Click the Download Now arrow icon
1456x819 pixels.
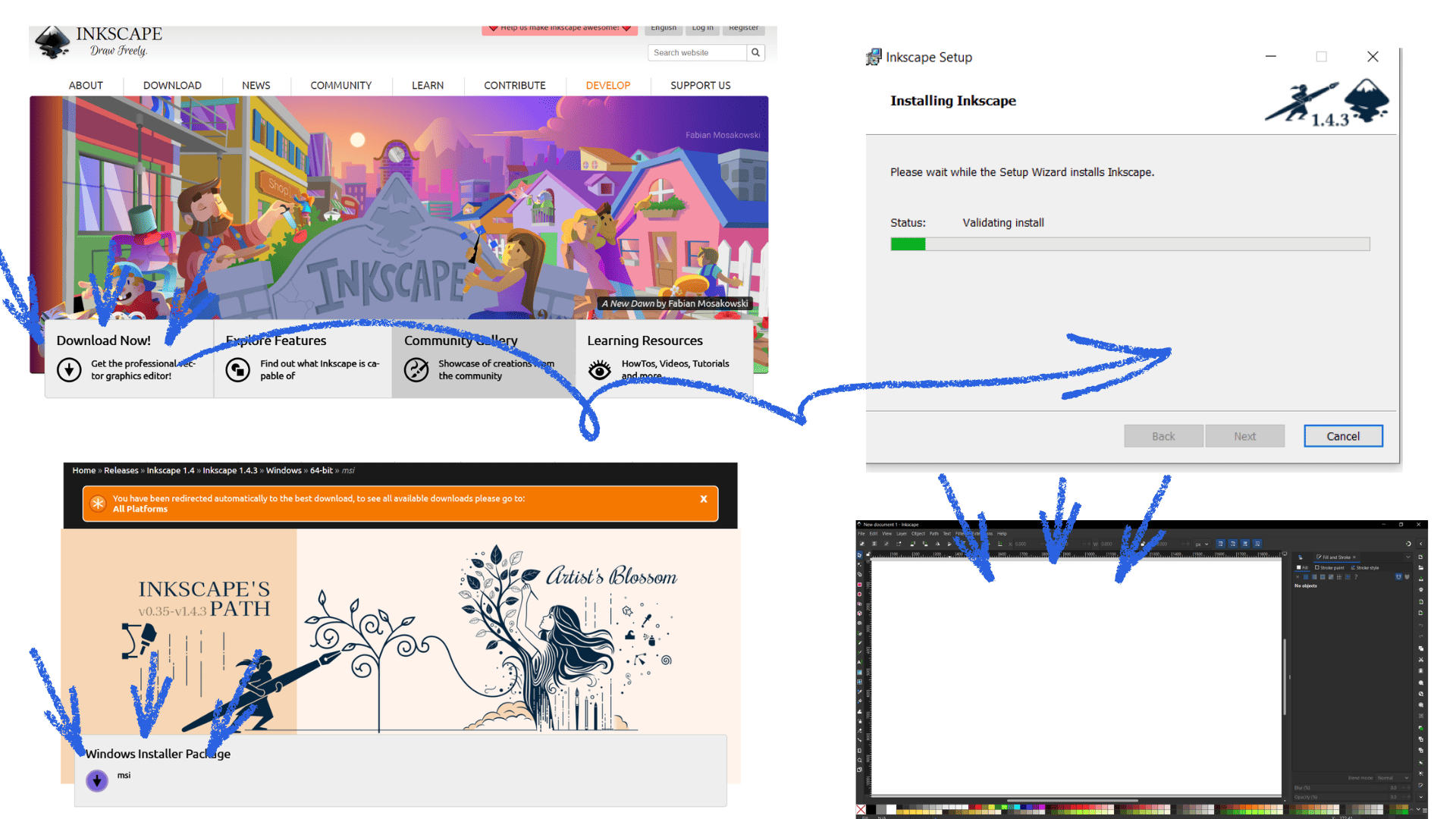click(x=69, y=369)
